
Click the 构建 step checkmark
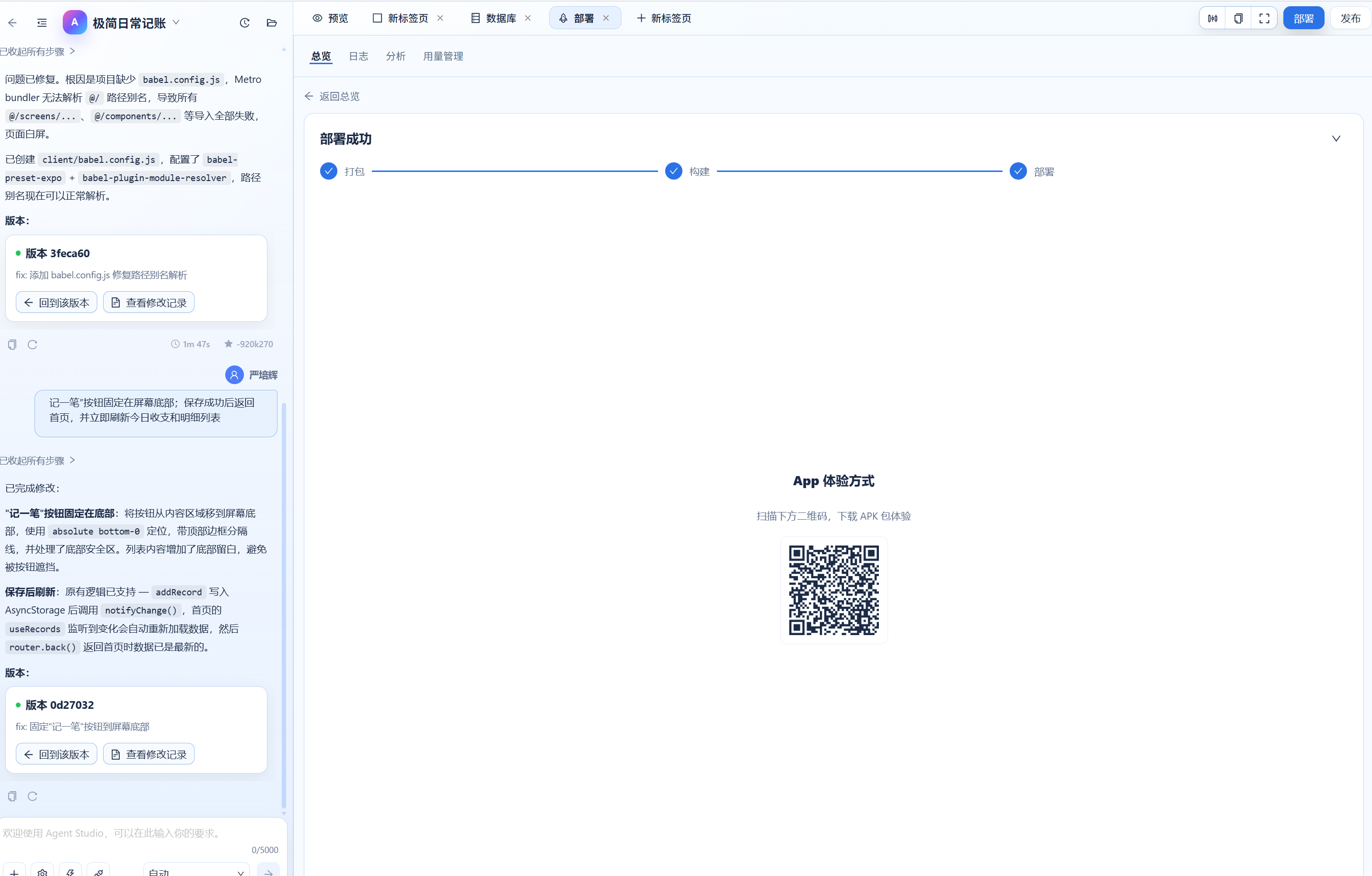[673, 171]
